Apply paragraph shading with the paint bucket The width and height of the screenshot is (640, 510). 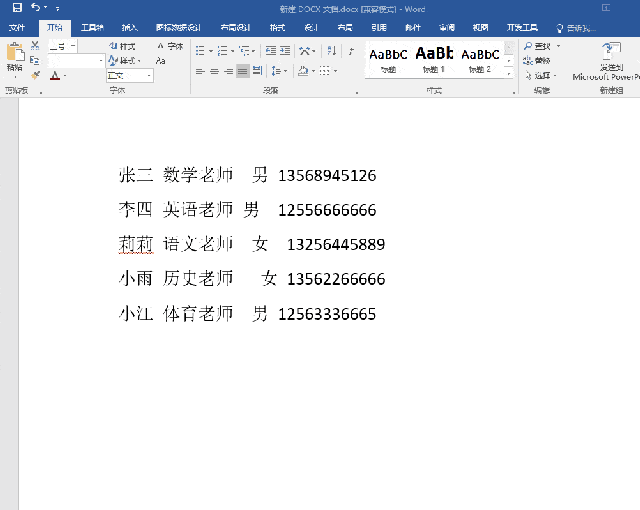303,71
